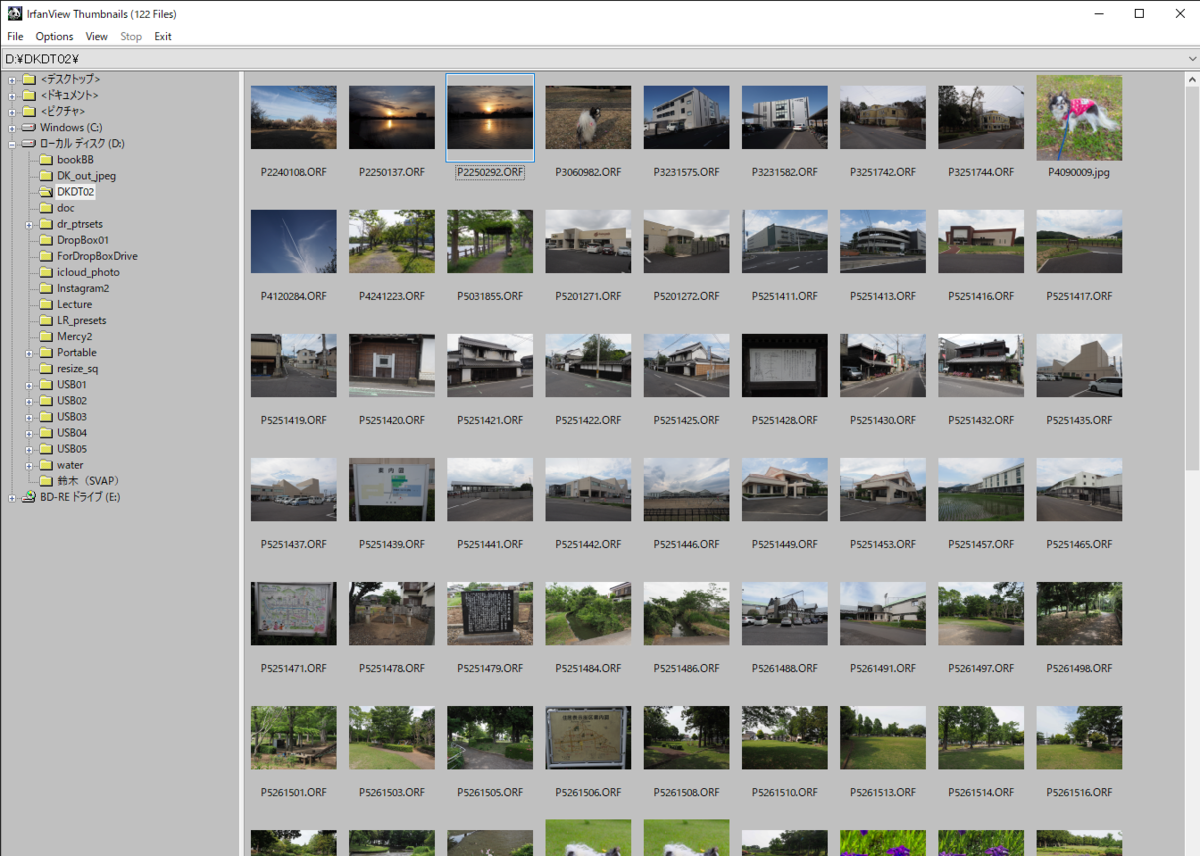
Task: Click the P3060982.ORF file name
Action: pyautogui.click(x=588, y=173)
